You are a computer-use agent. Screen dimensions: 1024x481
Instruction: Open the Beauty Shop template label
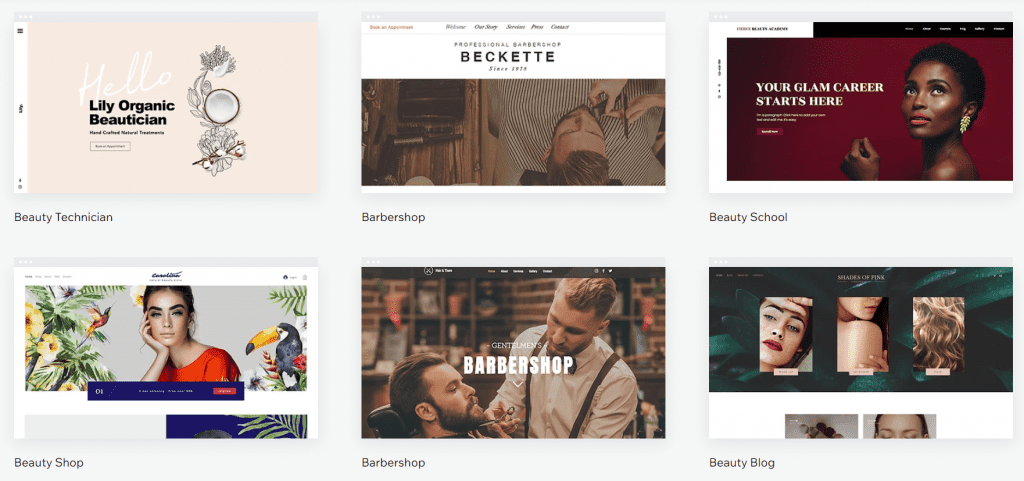[x=49, y=463]
